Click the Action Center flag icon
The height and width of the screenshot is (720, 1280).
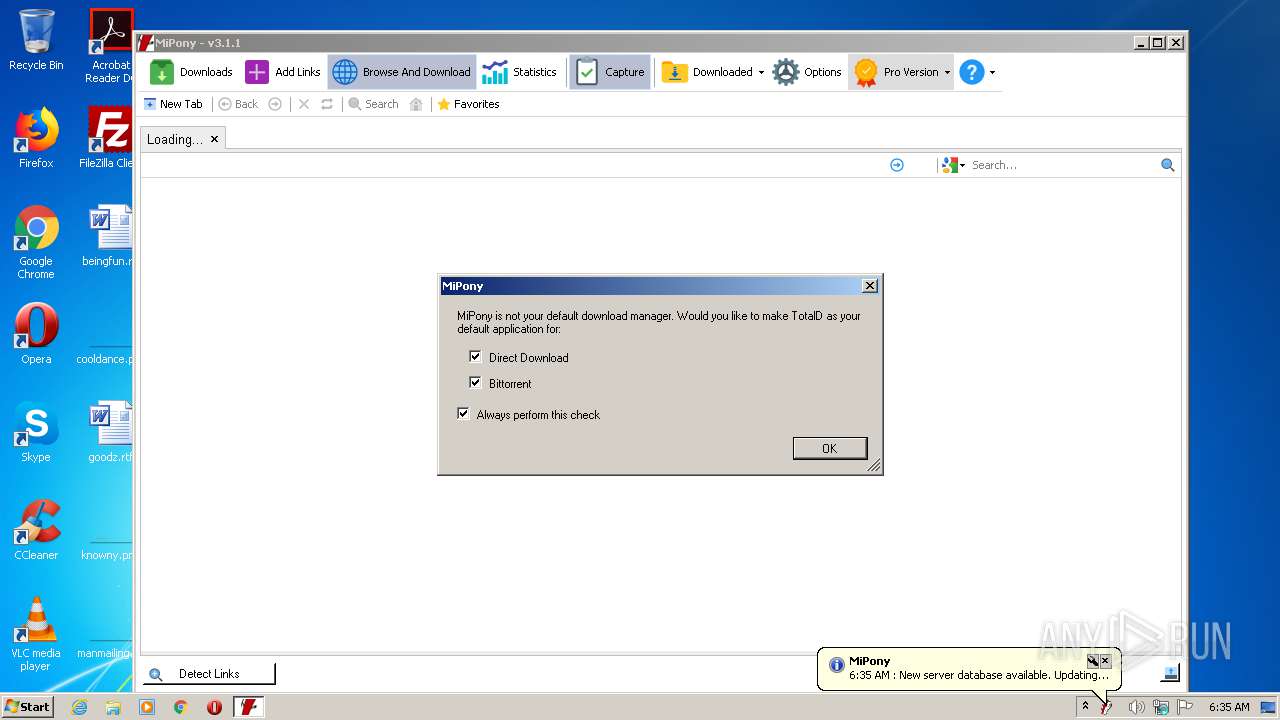click(1185, 707)
